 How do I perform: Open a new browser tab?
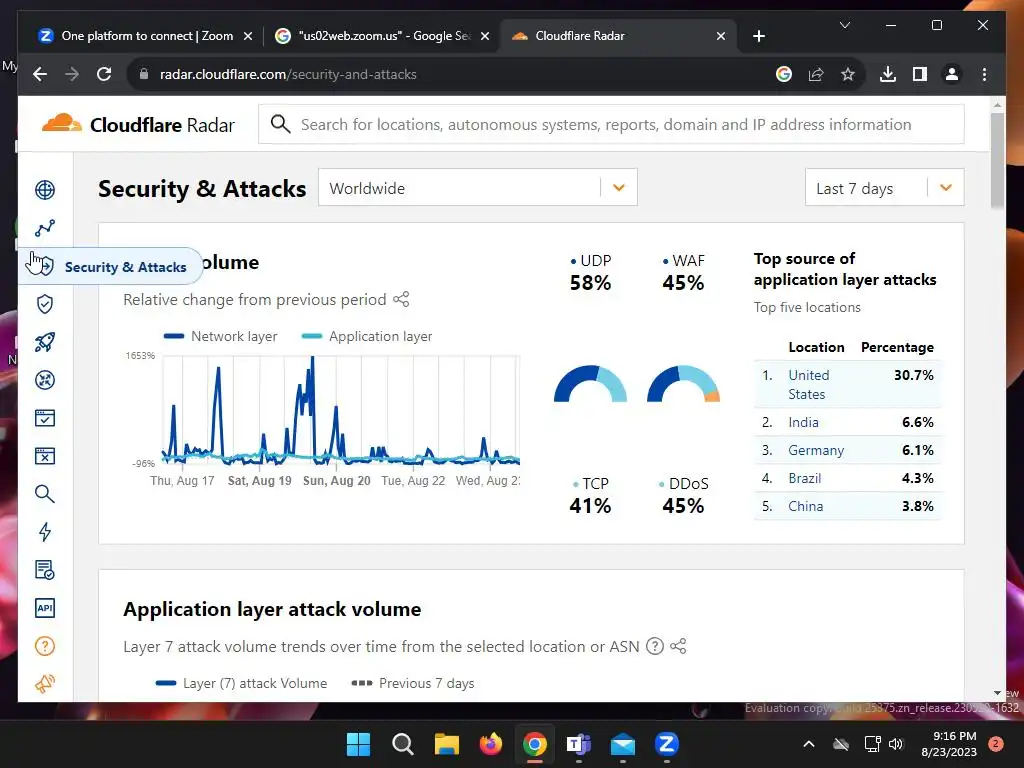758,36
